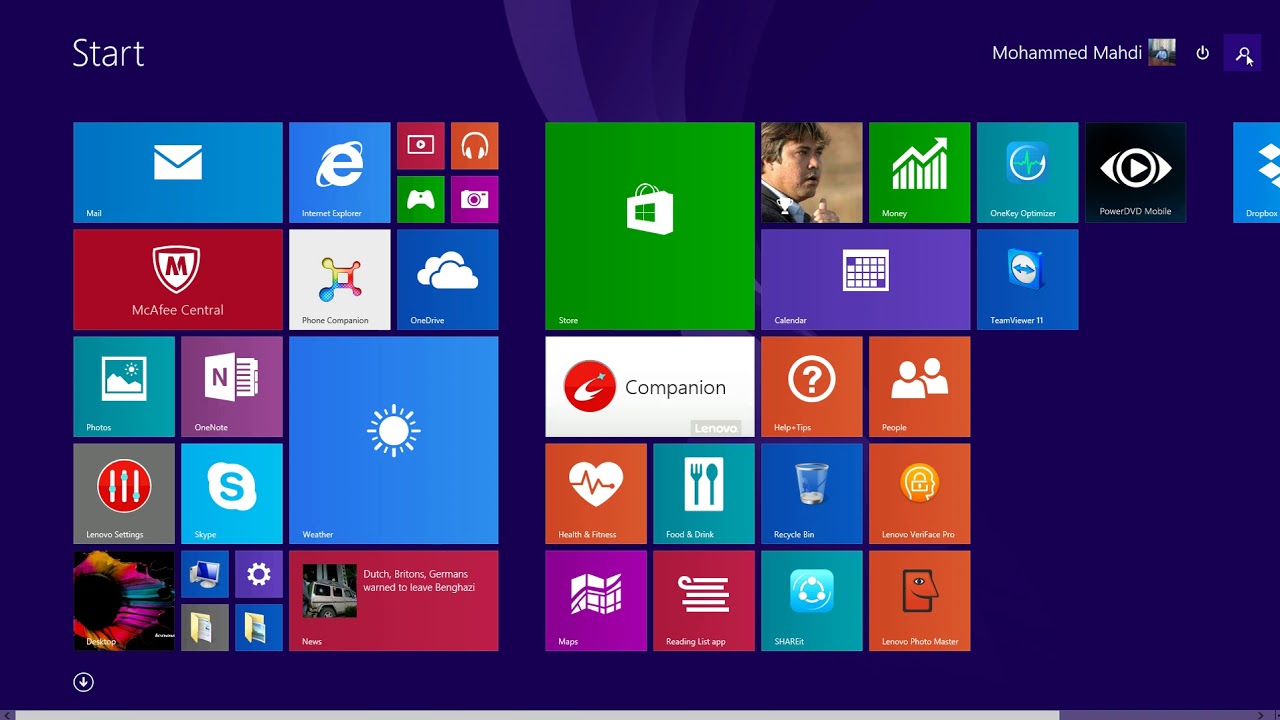Launch Lenovo VeriFace Pro tile
This screenshot has height=720, width=1280.
point(920,493)
